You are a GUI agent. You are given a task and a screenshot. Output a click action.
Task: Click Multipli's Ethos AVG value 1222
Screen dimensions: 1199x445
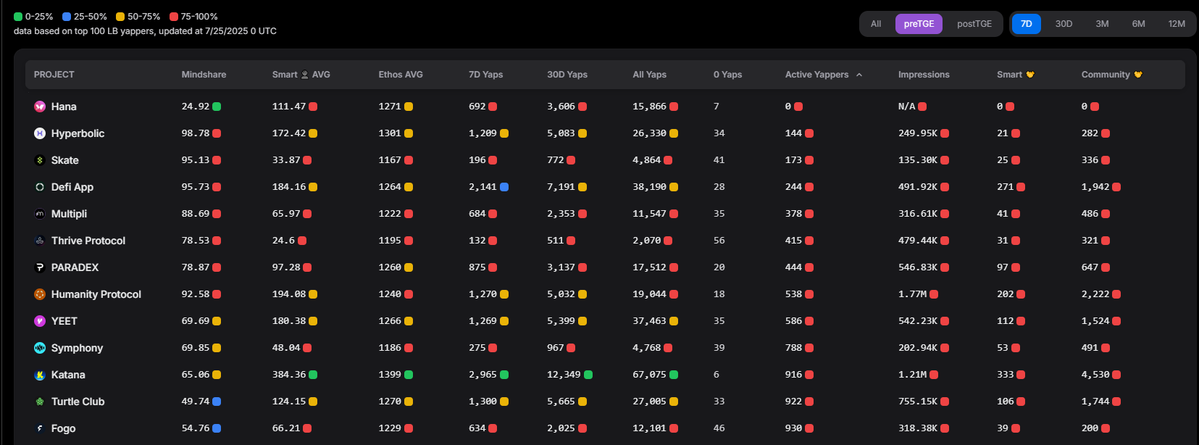click(390, 214)
